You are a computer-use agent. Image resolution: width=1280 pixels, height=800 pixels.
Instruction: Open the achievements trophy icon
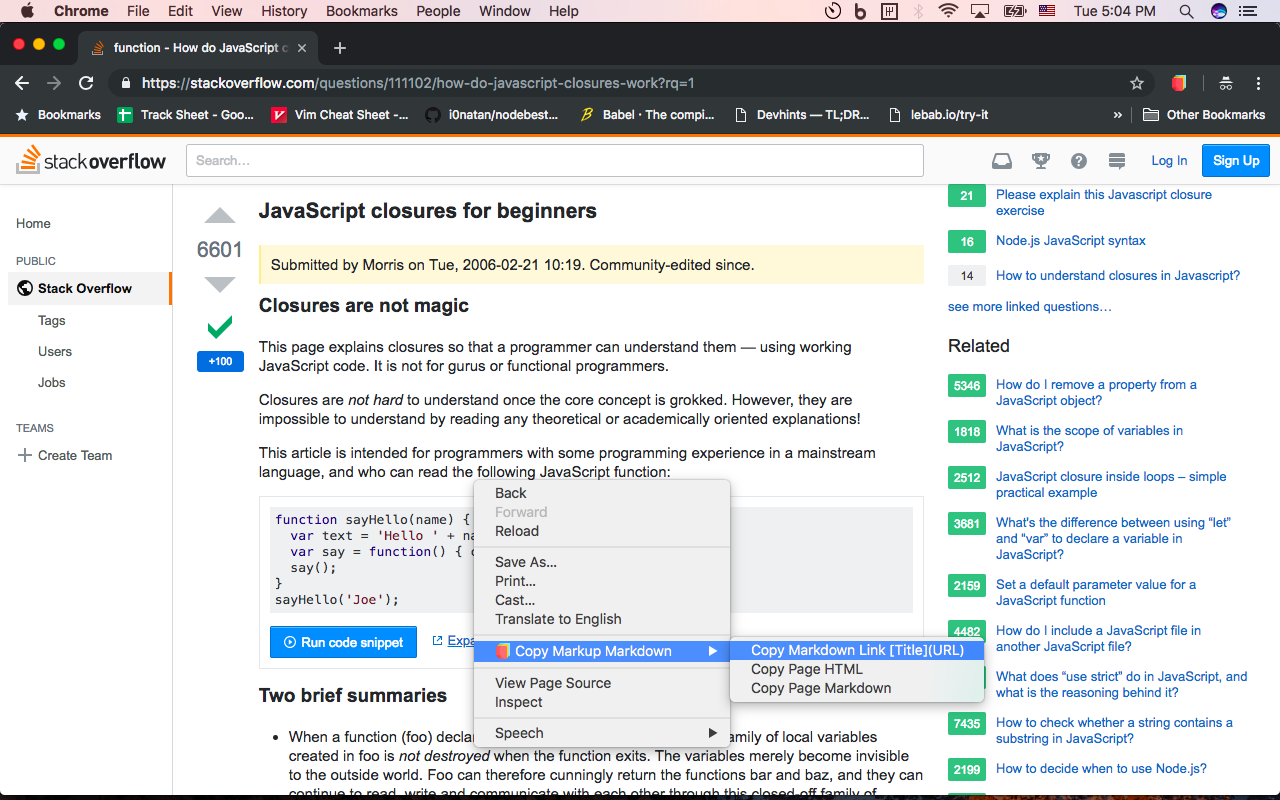pyautogui.click(x=1041, y=161)
